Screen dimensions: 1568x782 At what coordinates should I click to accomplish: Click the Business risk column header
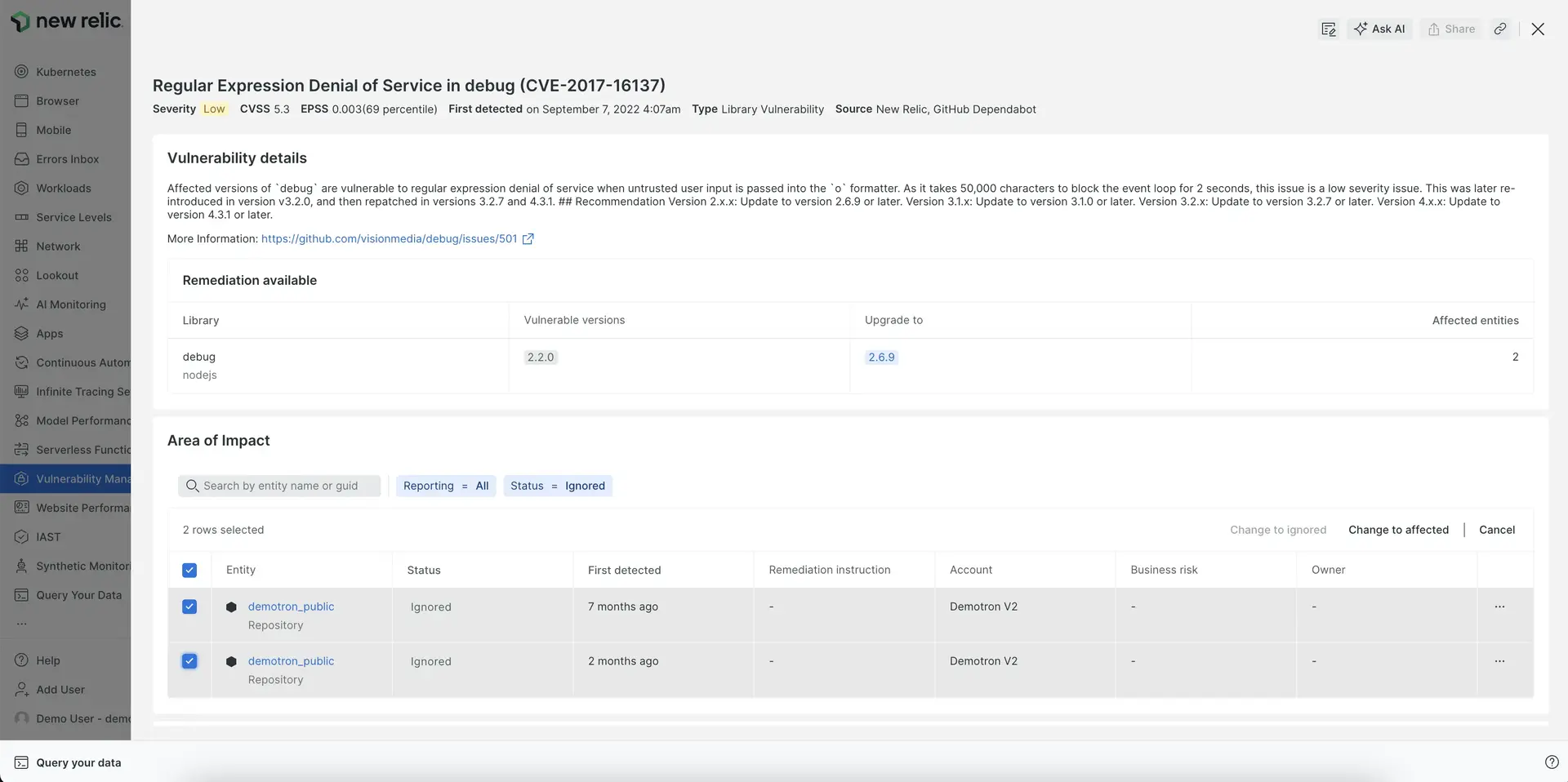[1164, 570]
